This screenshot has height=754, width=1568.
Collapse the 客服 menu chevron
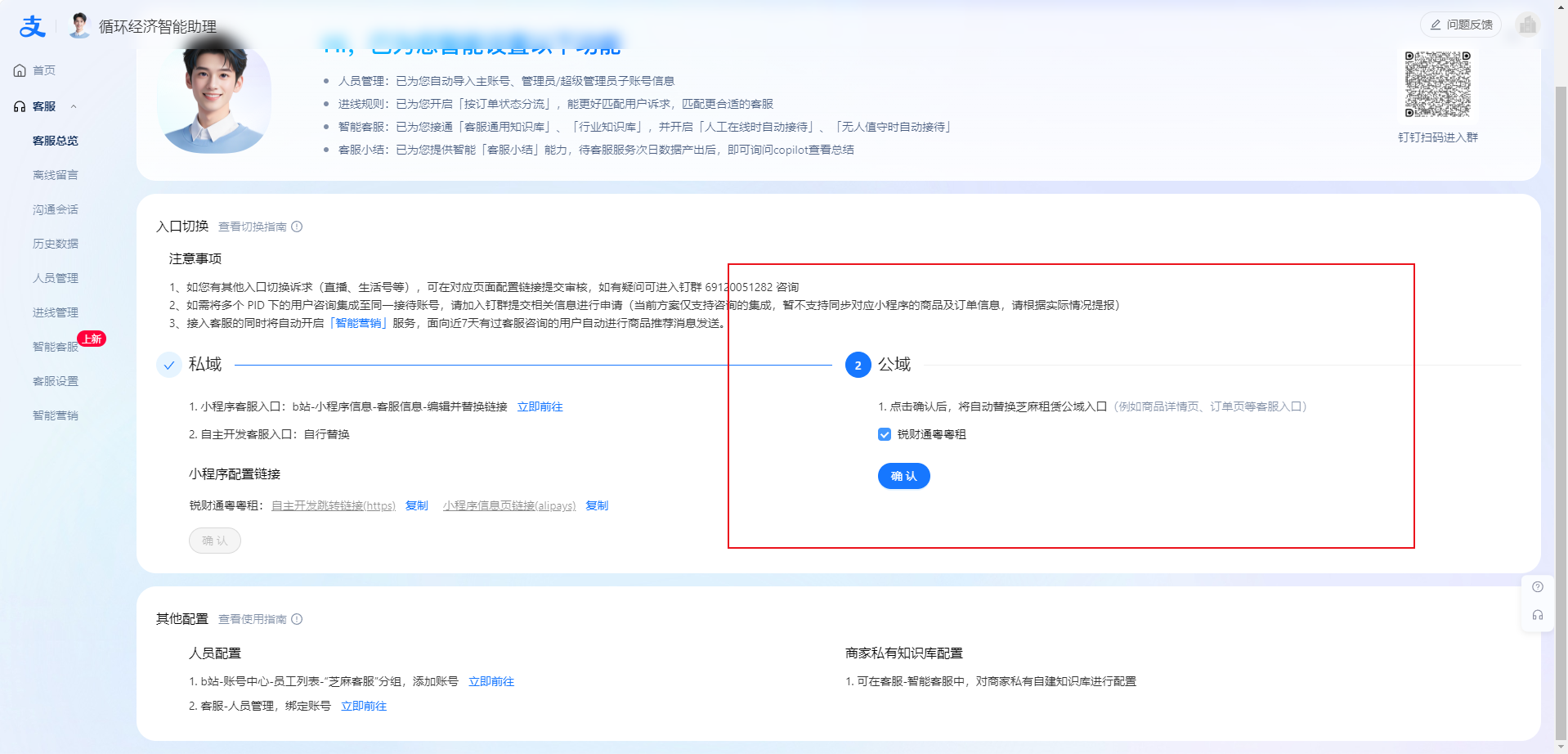click(x=74, y=107)
